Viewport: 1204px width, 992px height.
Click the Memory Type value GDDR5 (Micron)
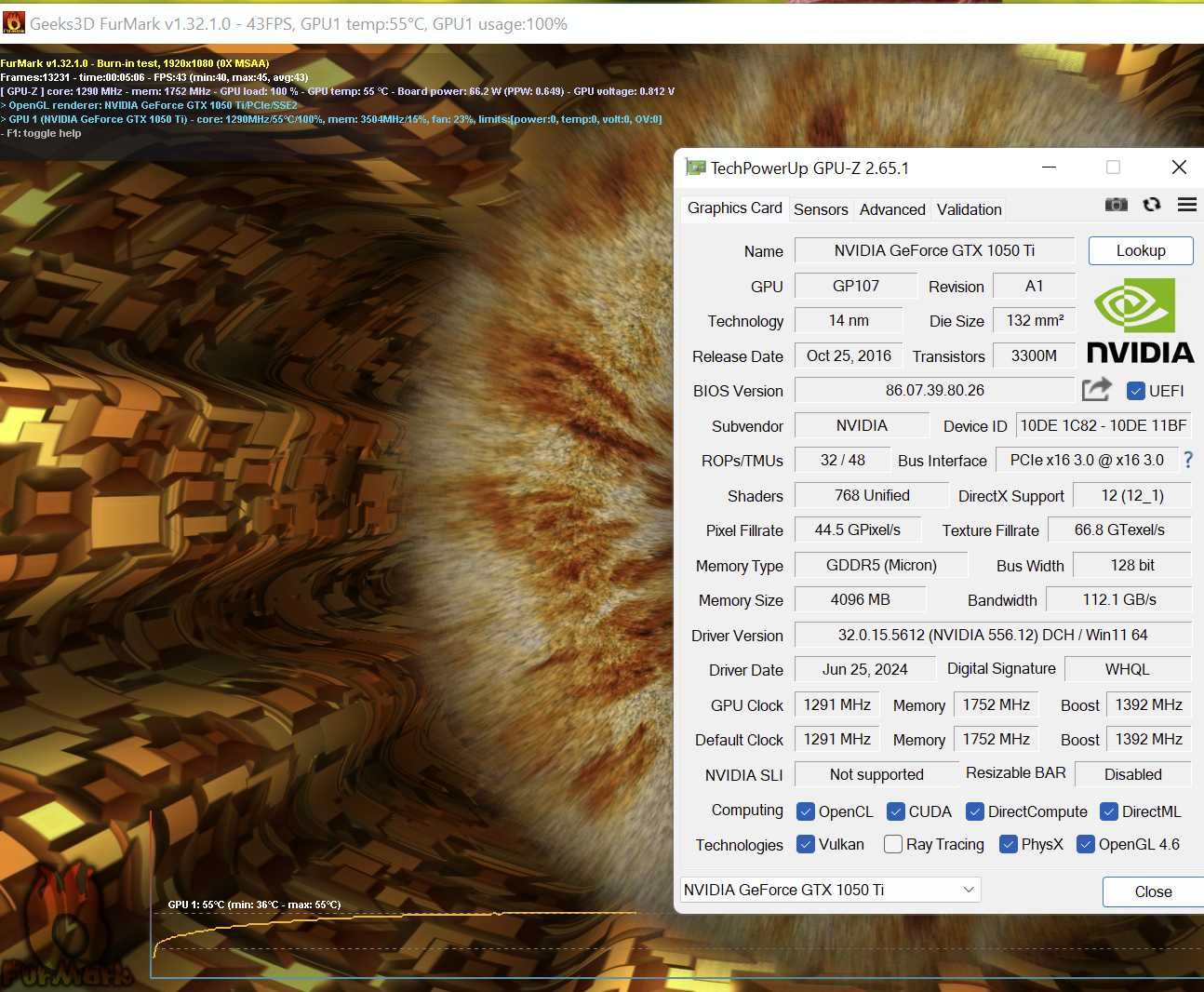tap(881, 565)
